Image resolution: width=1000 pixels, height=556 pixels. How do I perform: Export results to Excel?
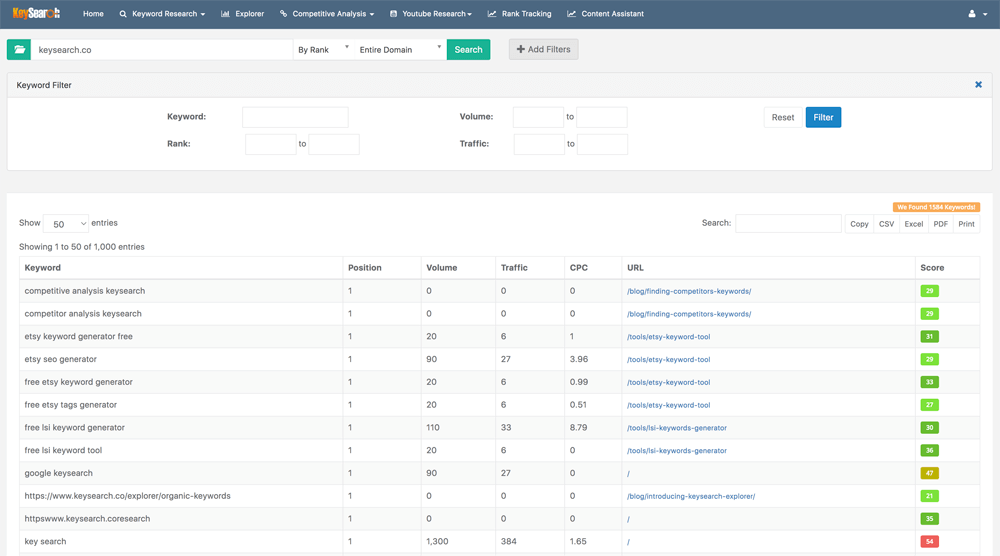tap(913, 224)
